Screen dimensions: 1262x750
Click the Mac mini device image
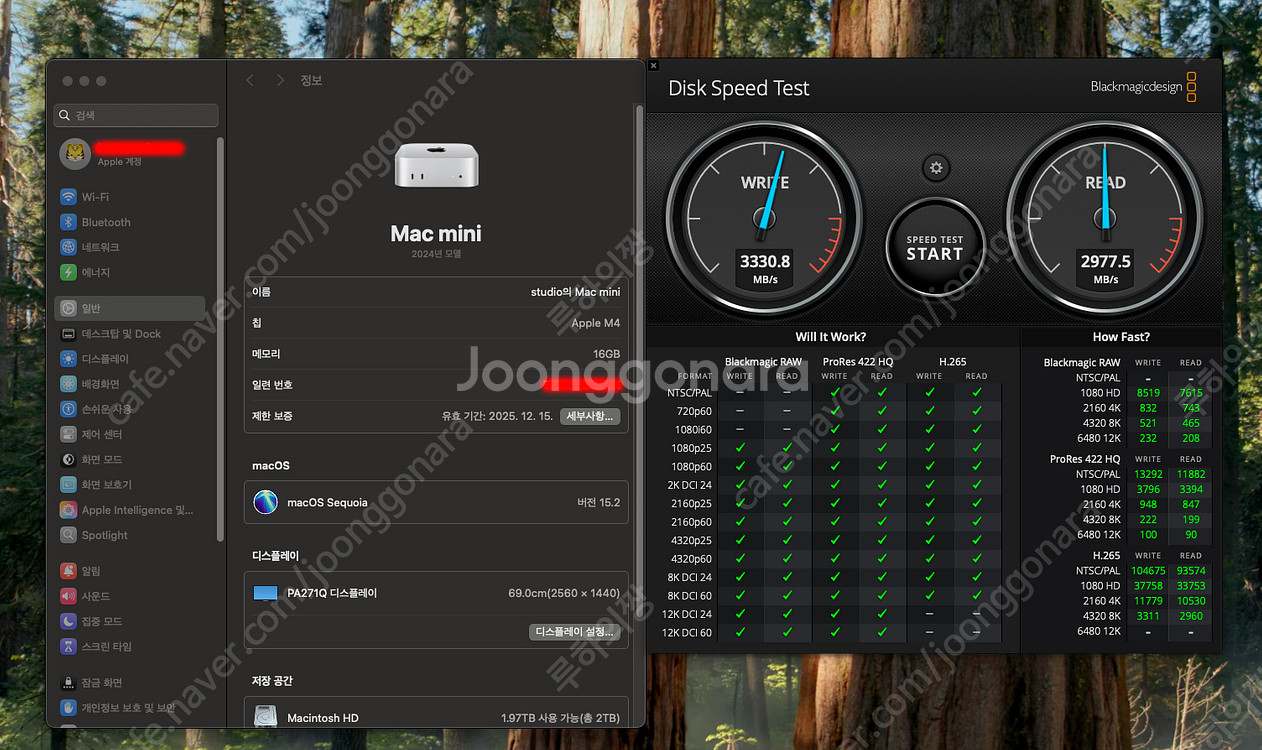coord(436,164)
